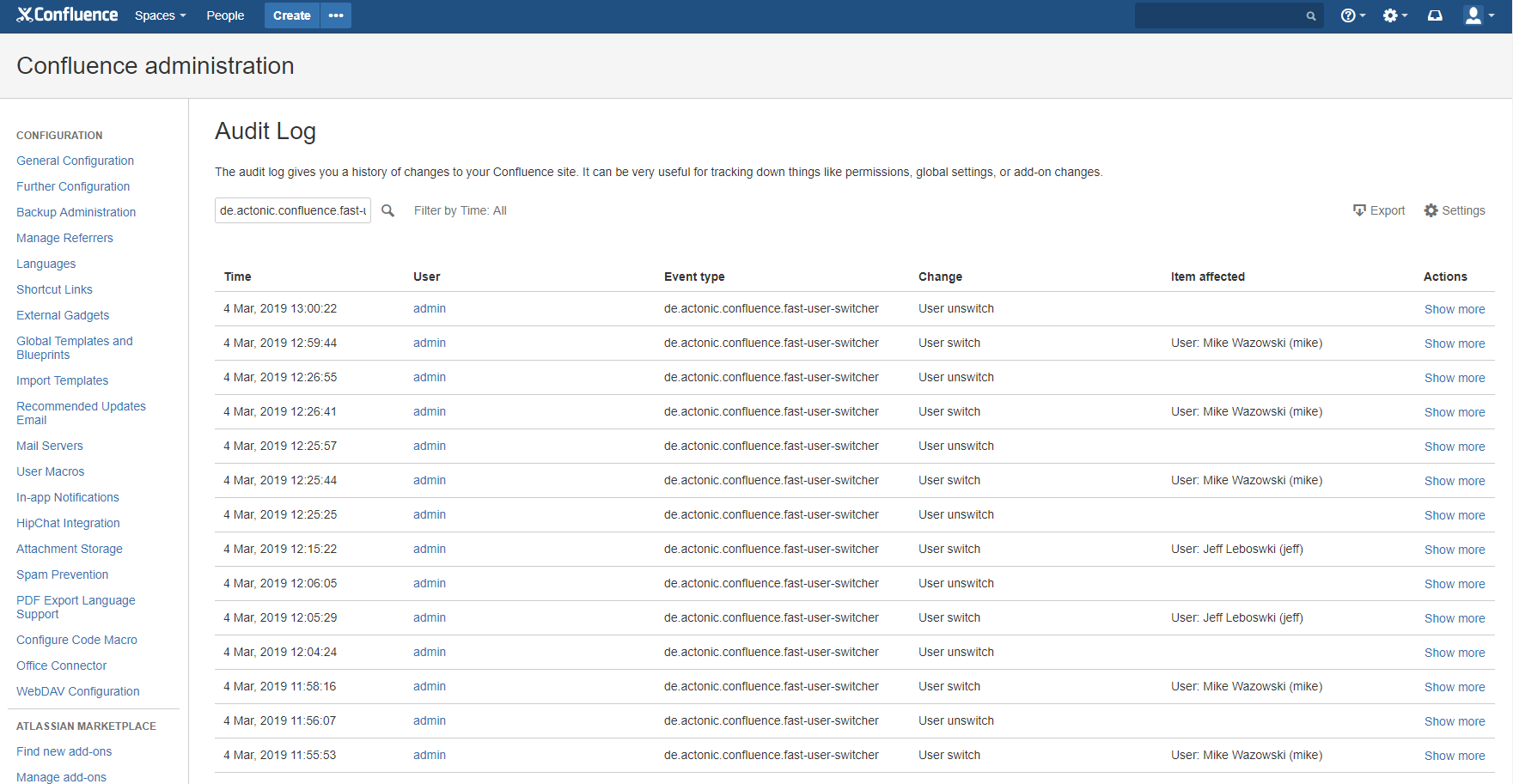Show more for the 11:55:53 entry
The image size is (1513, 784).
pyautogui.click(x=1455, y=756)
